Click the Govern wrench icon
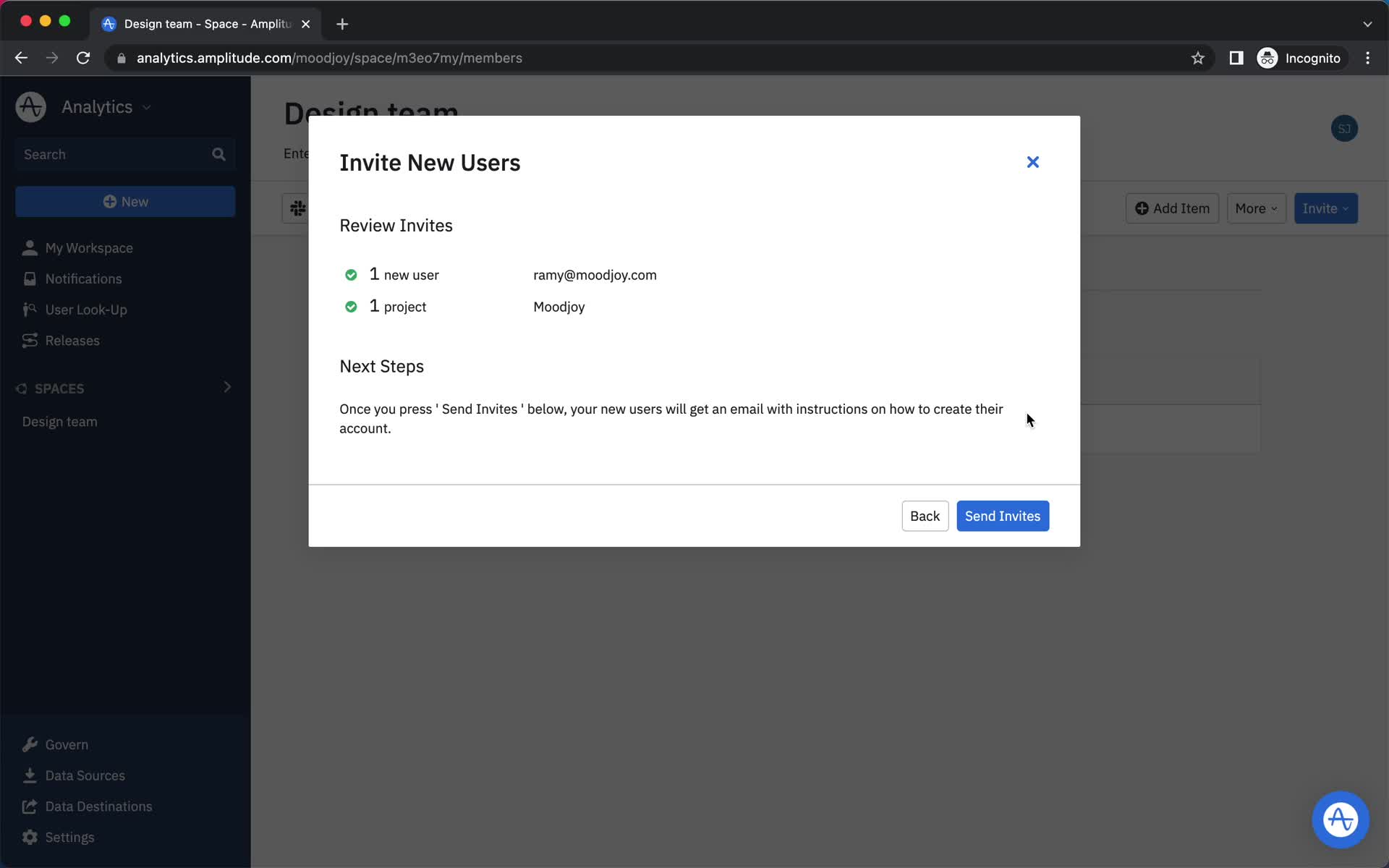The image size is (1389, 868). (30, 744)
